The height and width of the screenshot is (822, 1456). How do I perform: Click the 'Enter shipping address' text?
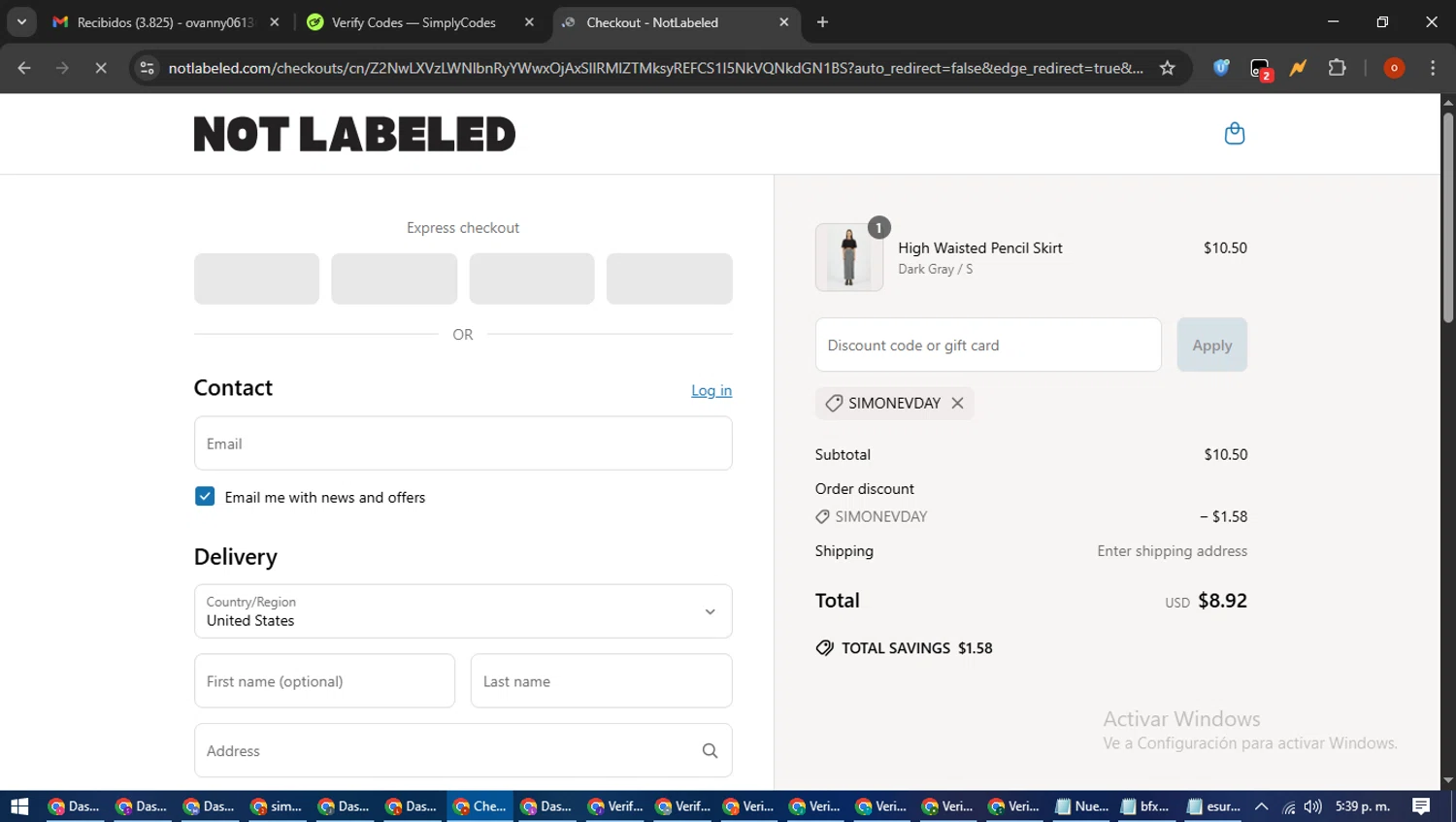[1172, 550]
